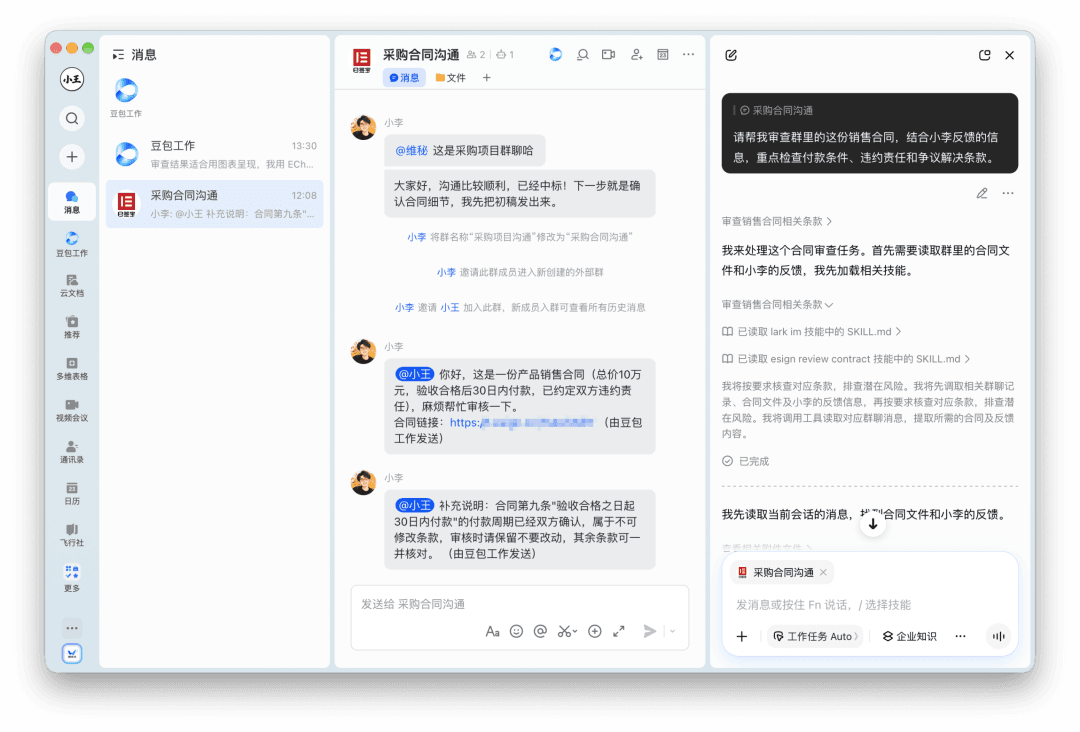Open assistant input more options
1080x732 pixels.
(961, 636)
